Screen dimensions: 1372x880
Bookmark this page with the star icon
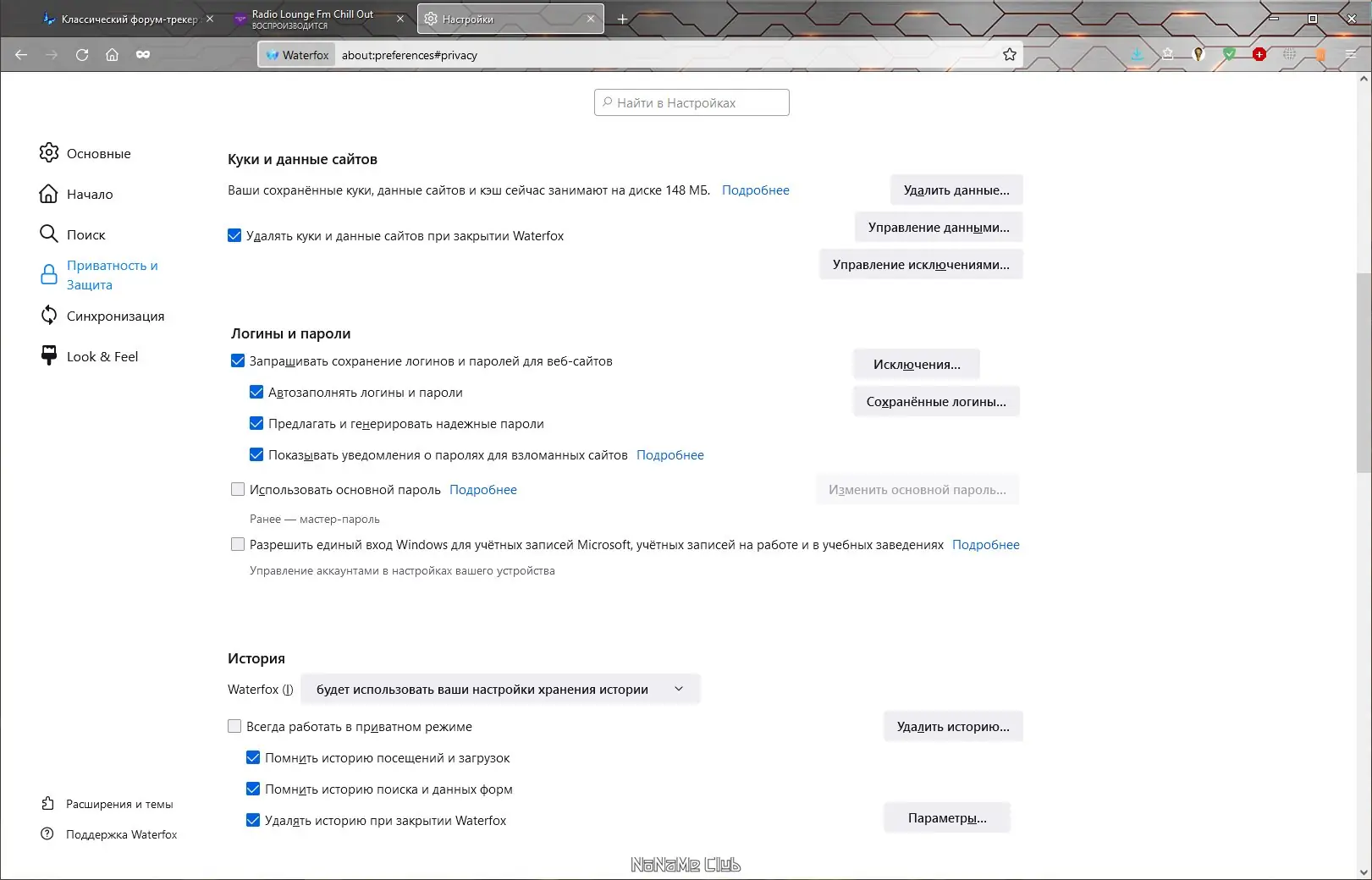[x=1010, y=55]
